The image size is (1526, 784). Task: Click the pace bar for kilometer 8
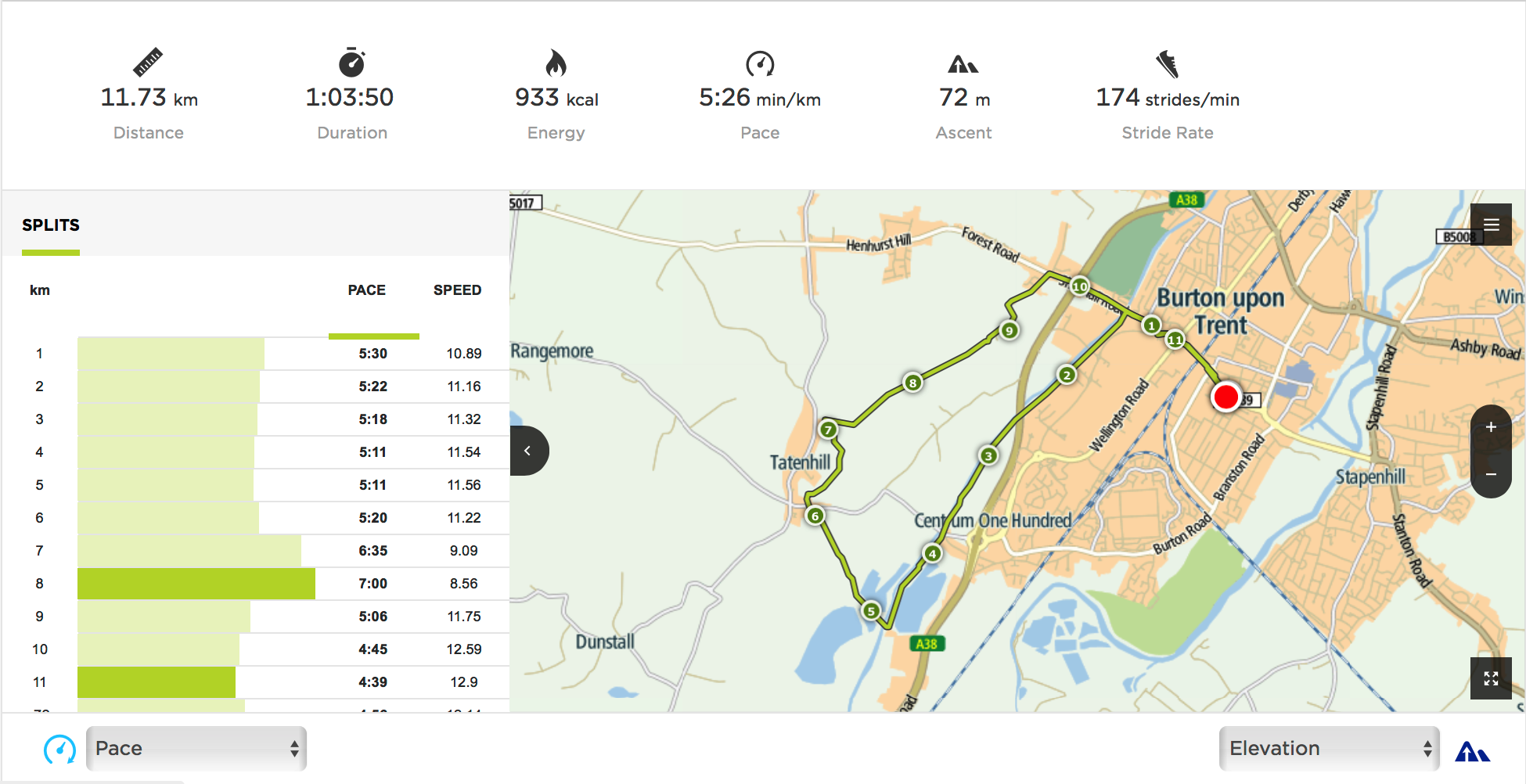(x=196, y=583)
